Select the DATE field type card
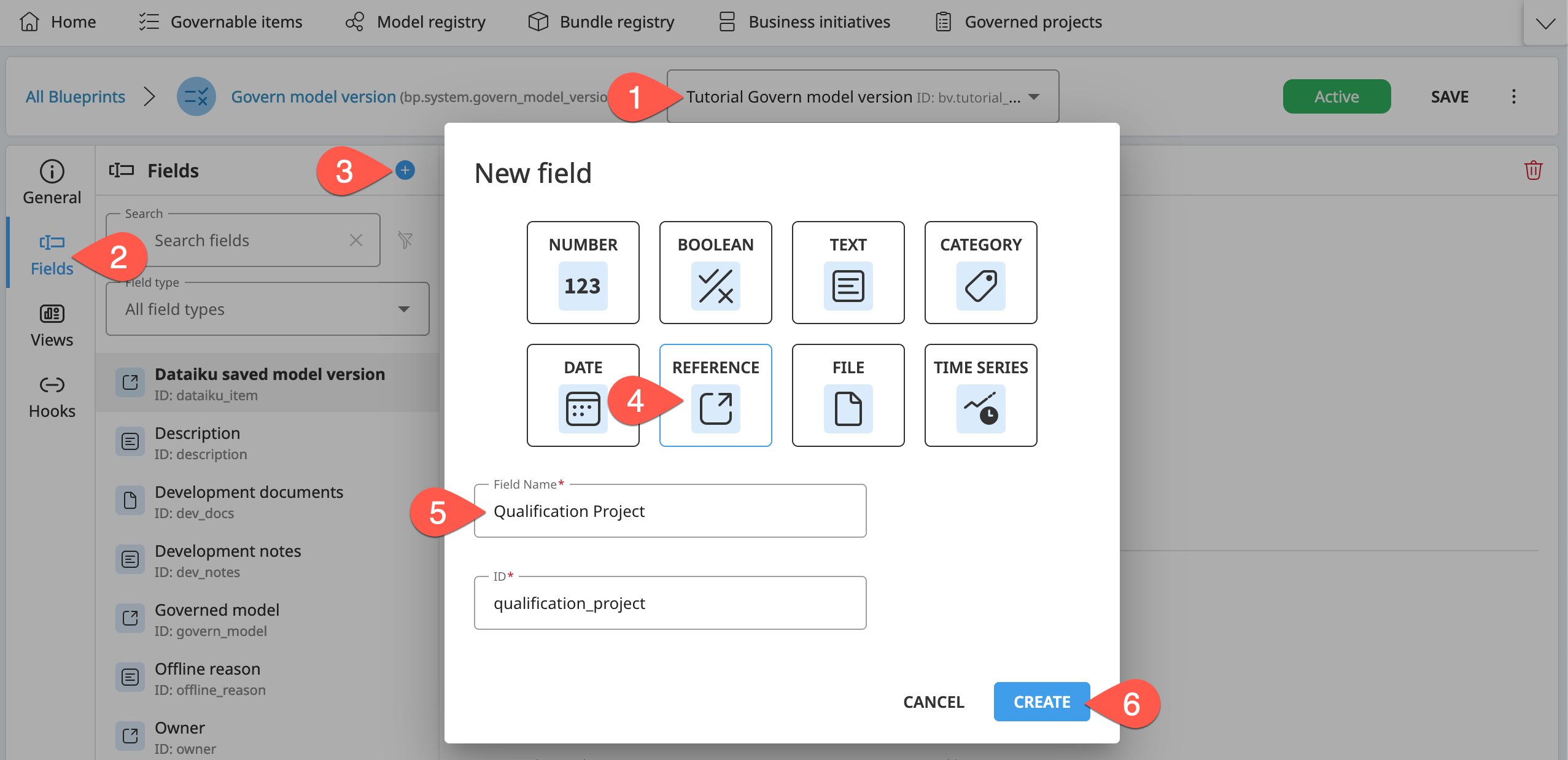 [x=583, y=395]
